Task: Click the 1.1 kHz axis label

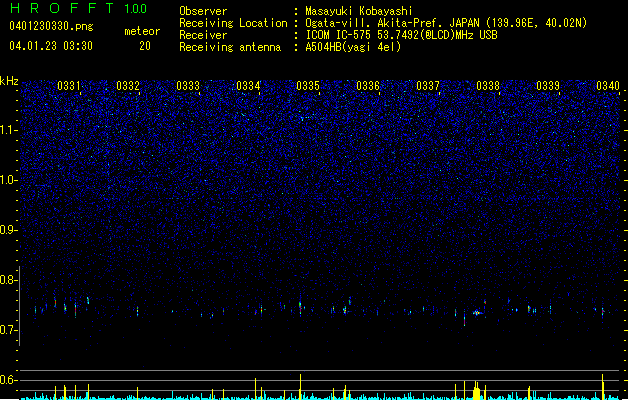Action: pos(9,130)
